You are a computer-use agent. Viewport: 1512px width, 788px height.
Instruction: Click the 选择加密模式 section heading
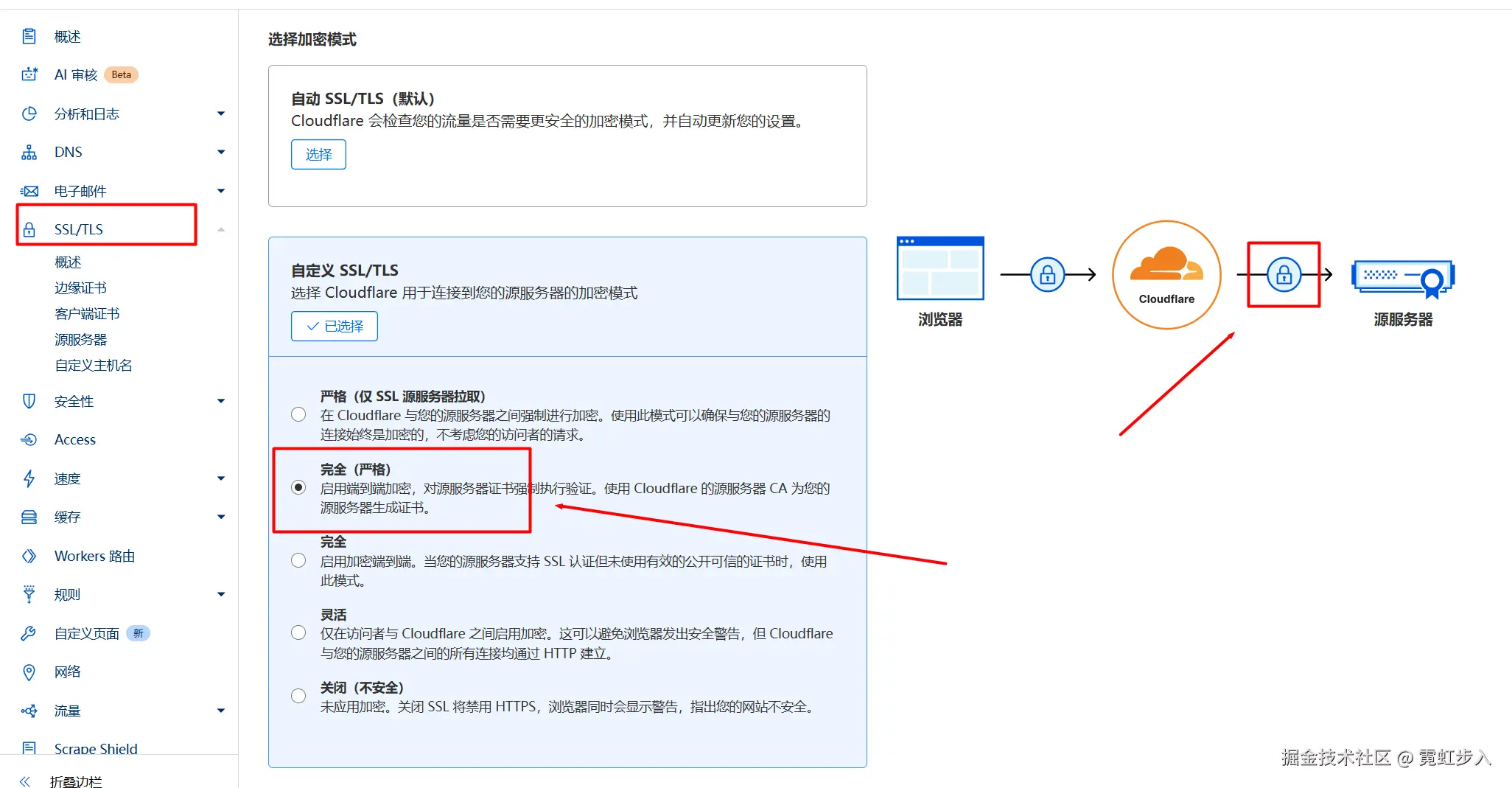(x=312, y=39)
